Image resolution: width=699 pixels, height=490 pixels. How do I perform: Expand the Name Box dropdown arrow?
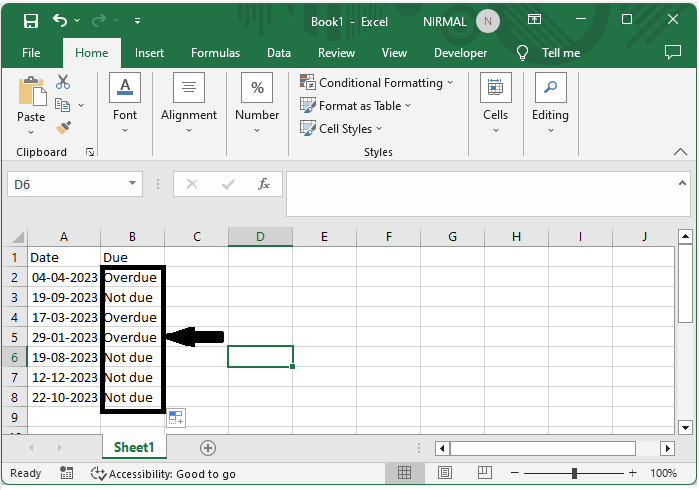click(x=133, y=184)
